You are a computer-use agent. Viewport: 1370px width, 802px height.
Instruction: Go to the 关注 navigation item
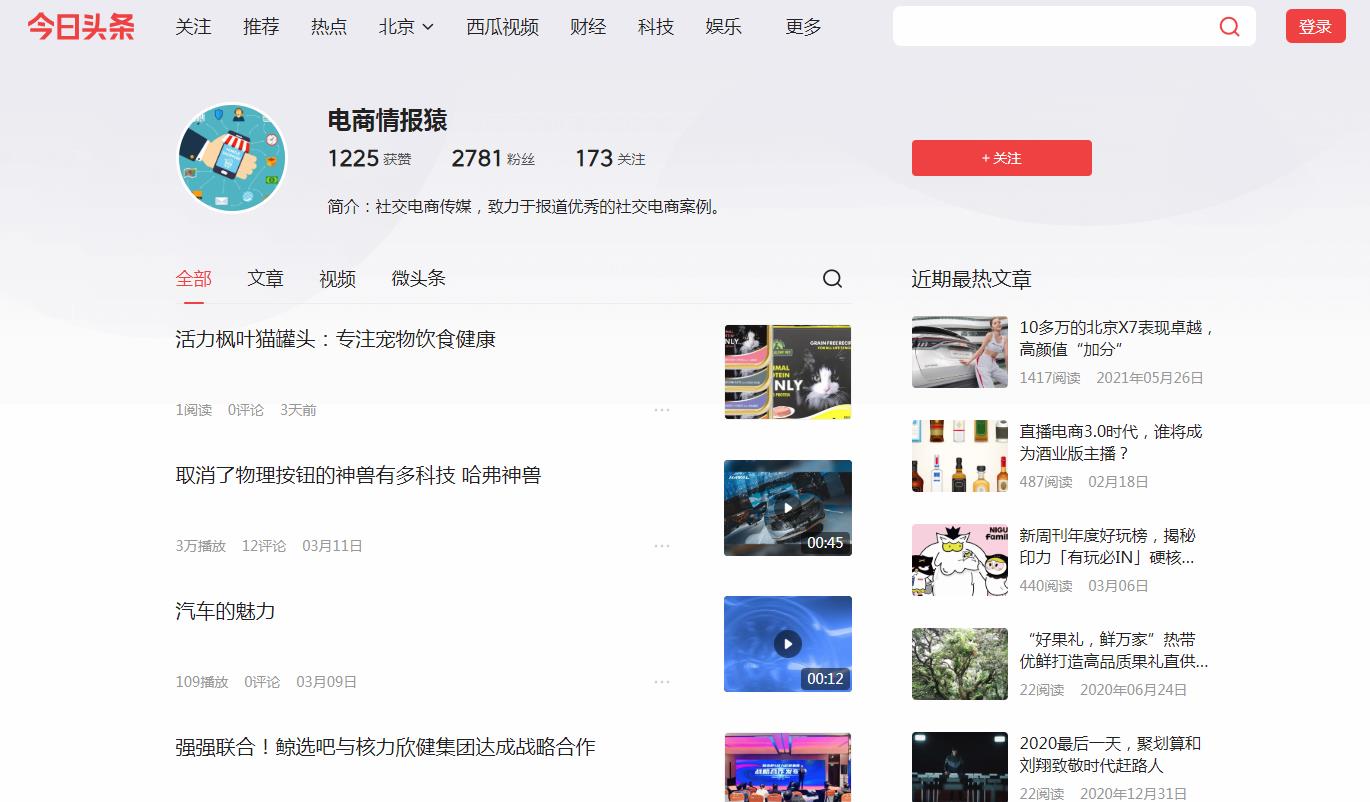tap(193, 27)
